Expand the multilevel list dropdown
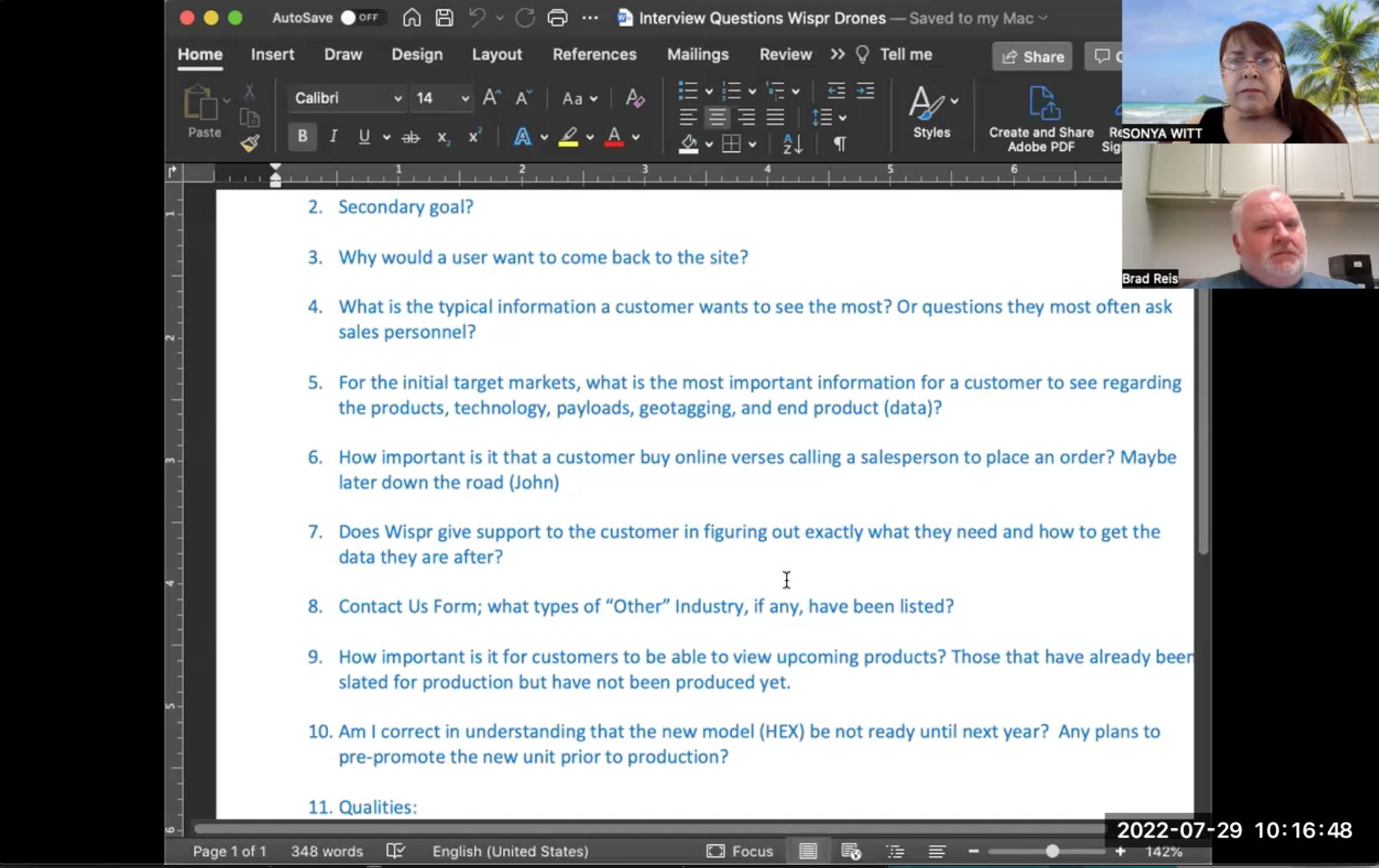 point(796,92)
